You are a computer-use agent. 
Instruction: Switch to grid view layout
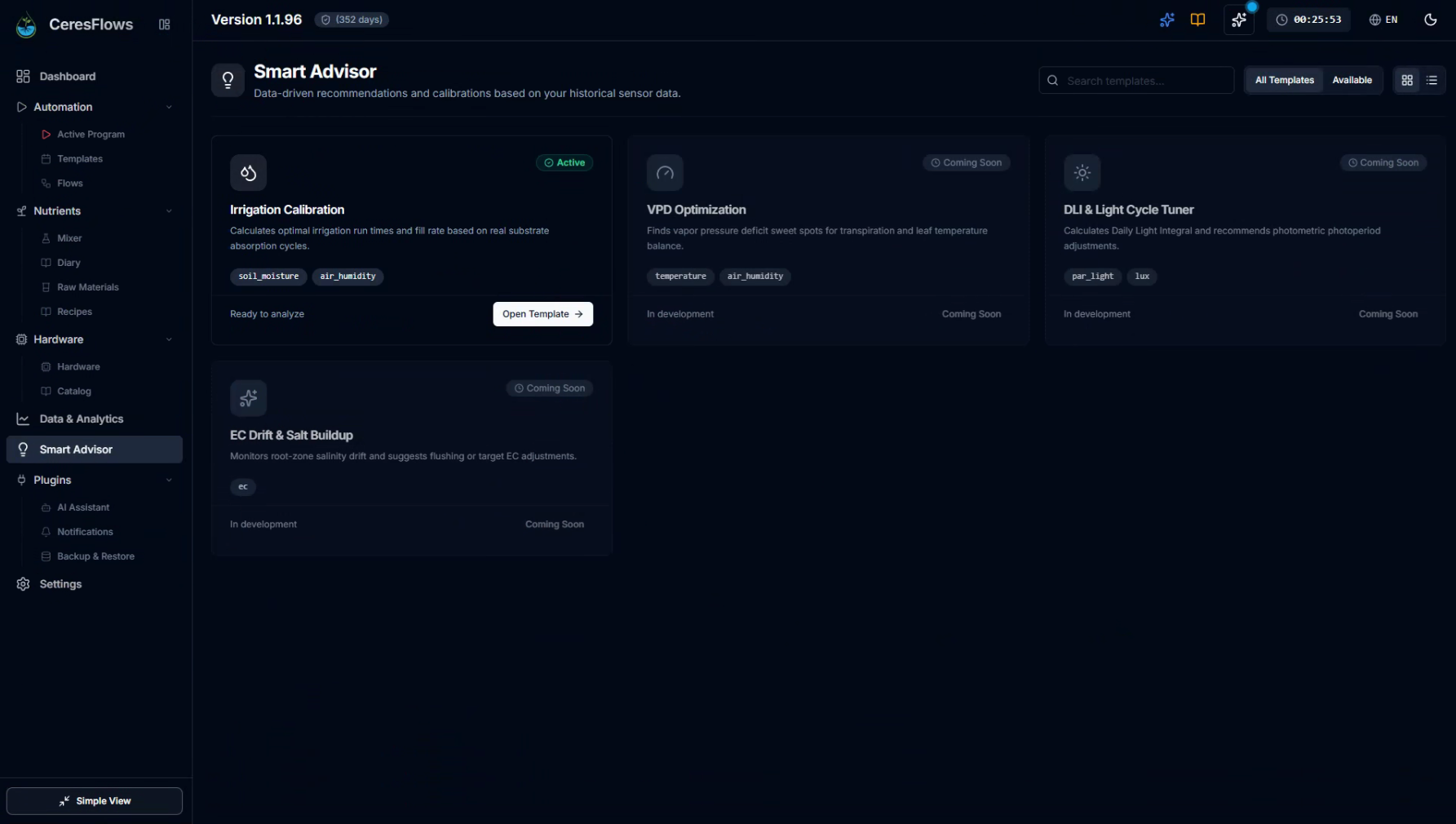click(x=1406, y=80)
